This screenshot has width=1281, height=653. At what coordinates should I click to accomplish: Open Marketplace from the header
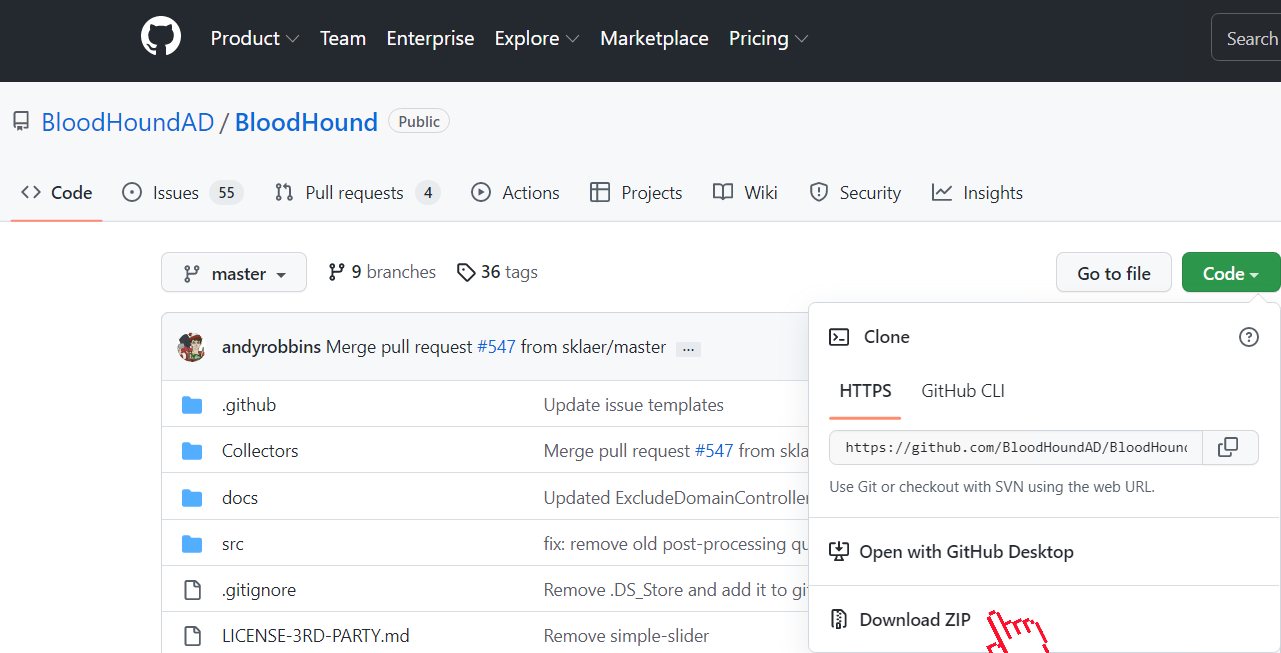point(654,38)
